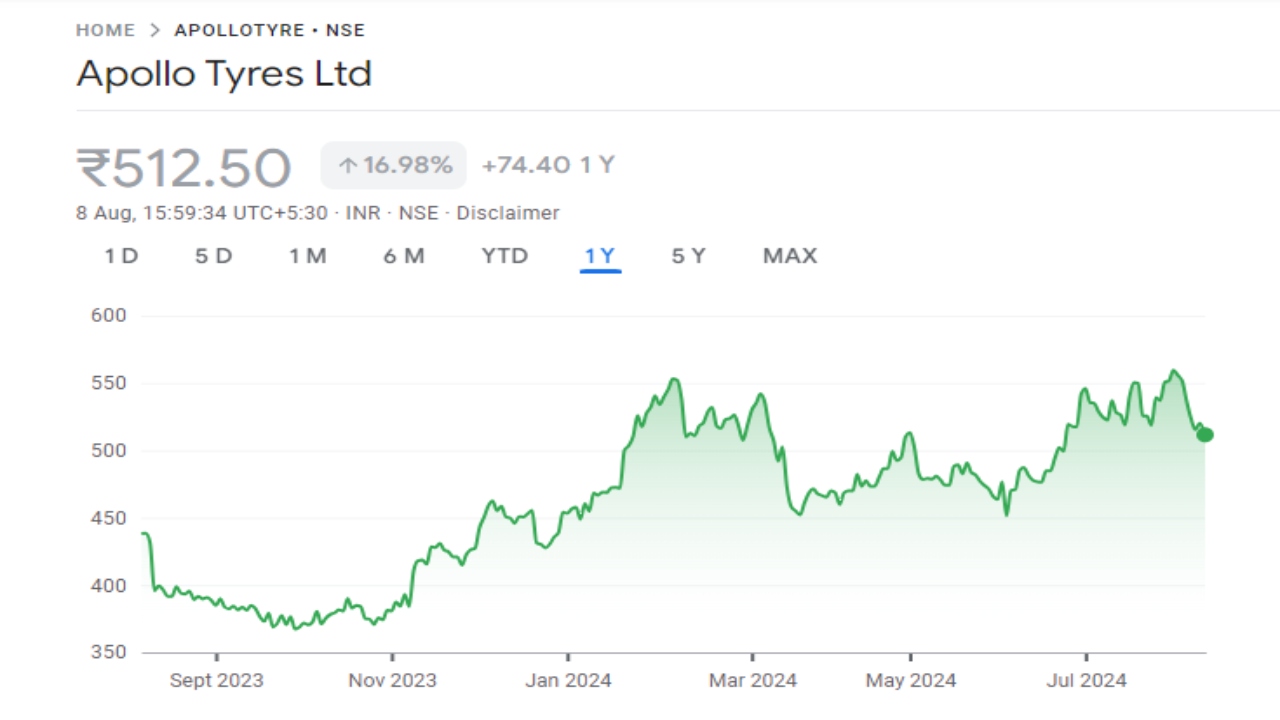Viewport: 1280px width, 720px height.
Task: Click the 16.98% change badge
Action: point(393,165)
